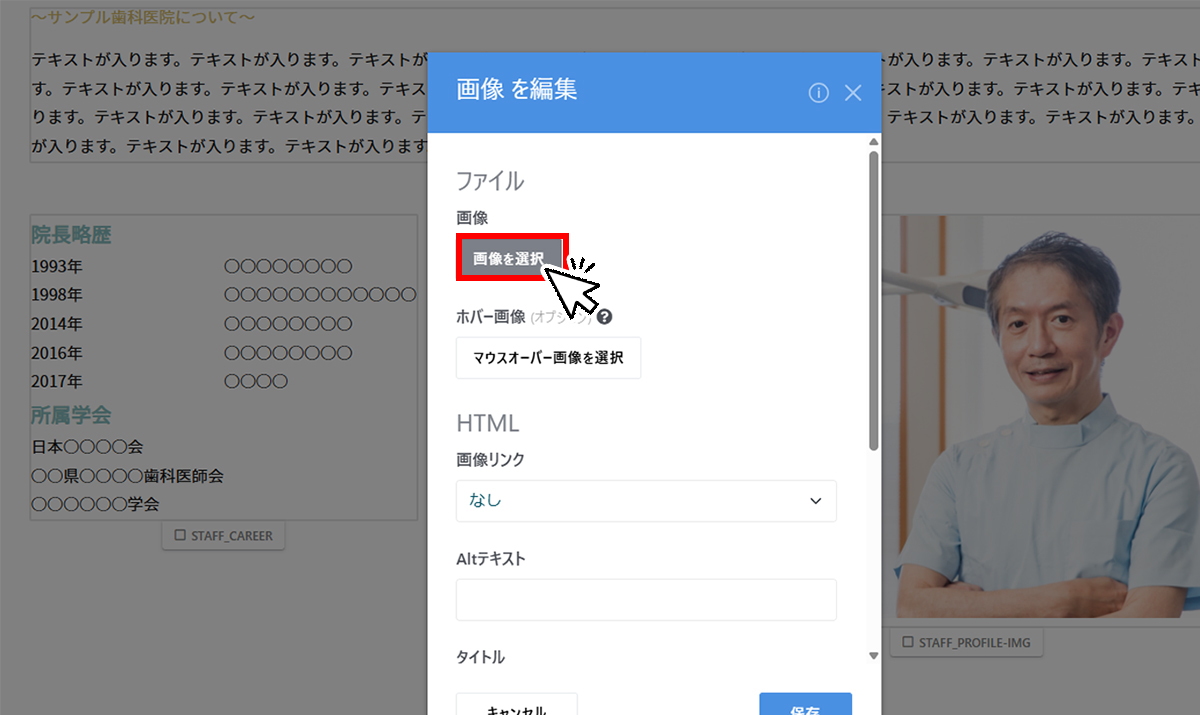The image size is (1200, 715).
Task: Focus the Altテキスト input field
Action: point(646,600)
